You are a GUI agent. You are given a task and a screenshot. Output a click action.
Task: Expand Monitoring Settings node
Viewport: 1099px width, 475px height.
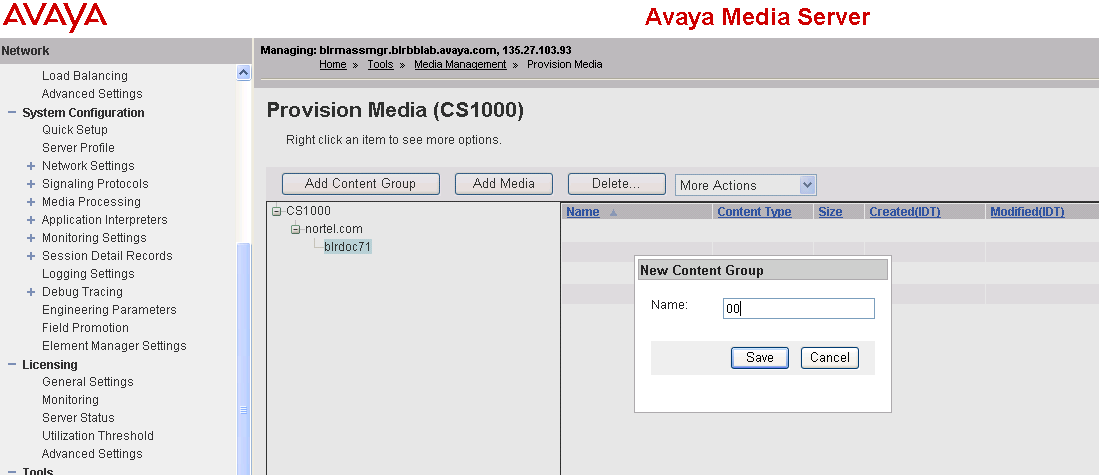point(31,238)
